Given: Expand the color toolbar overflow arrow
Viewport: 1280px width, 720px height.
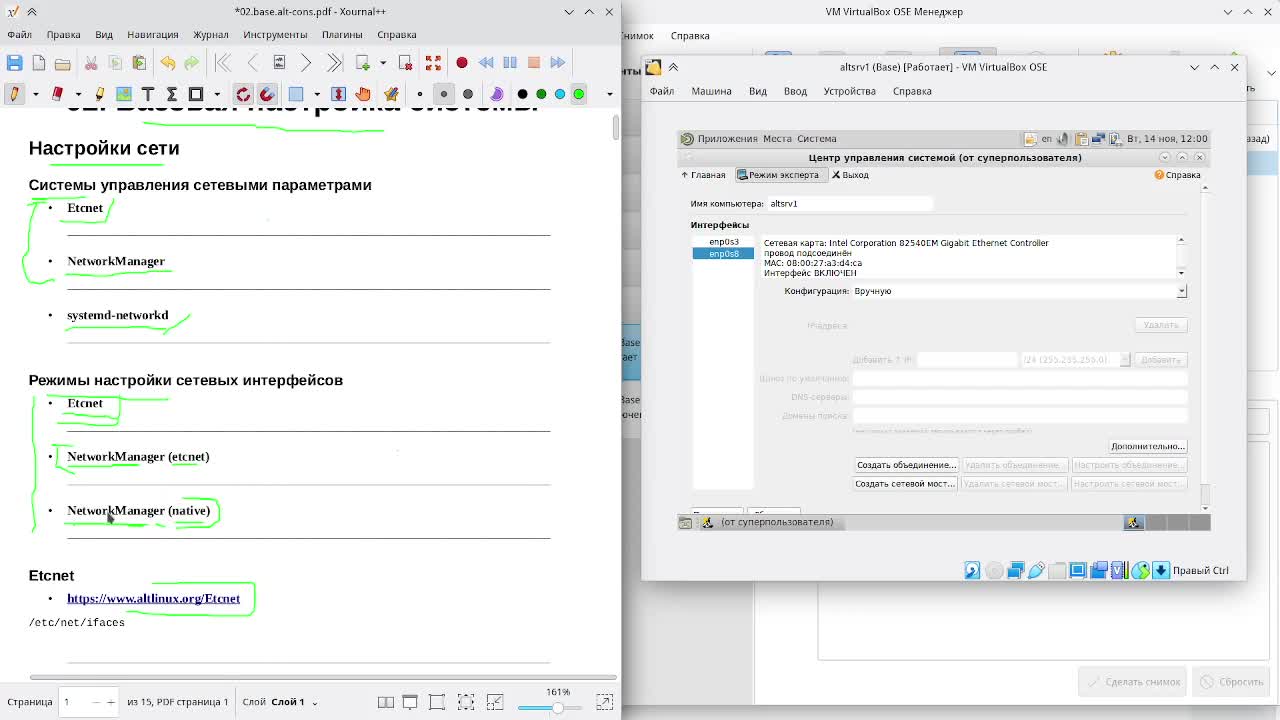Looking at the screenshot, I should click(x=609, y=94).
